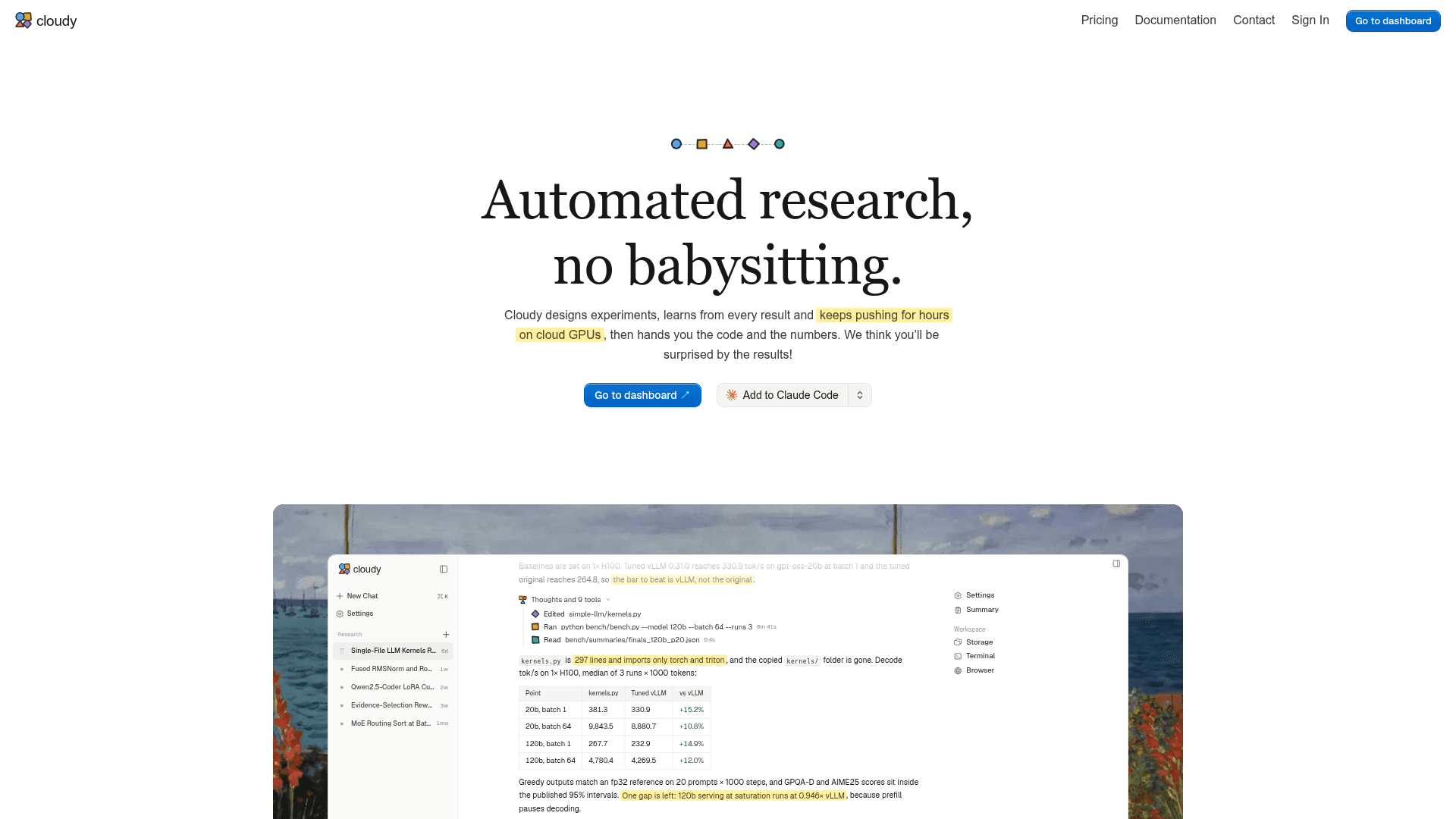Toggle the left sidebar collapse icon

coord(443,570)
